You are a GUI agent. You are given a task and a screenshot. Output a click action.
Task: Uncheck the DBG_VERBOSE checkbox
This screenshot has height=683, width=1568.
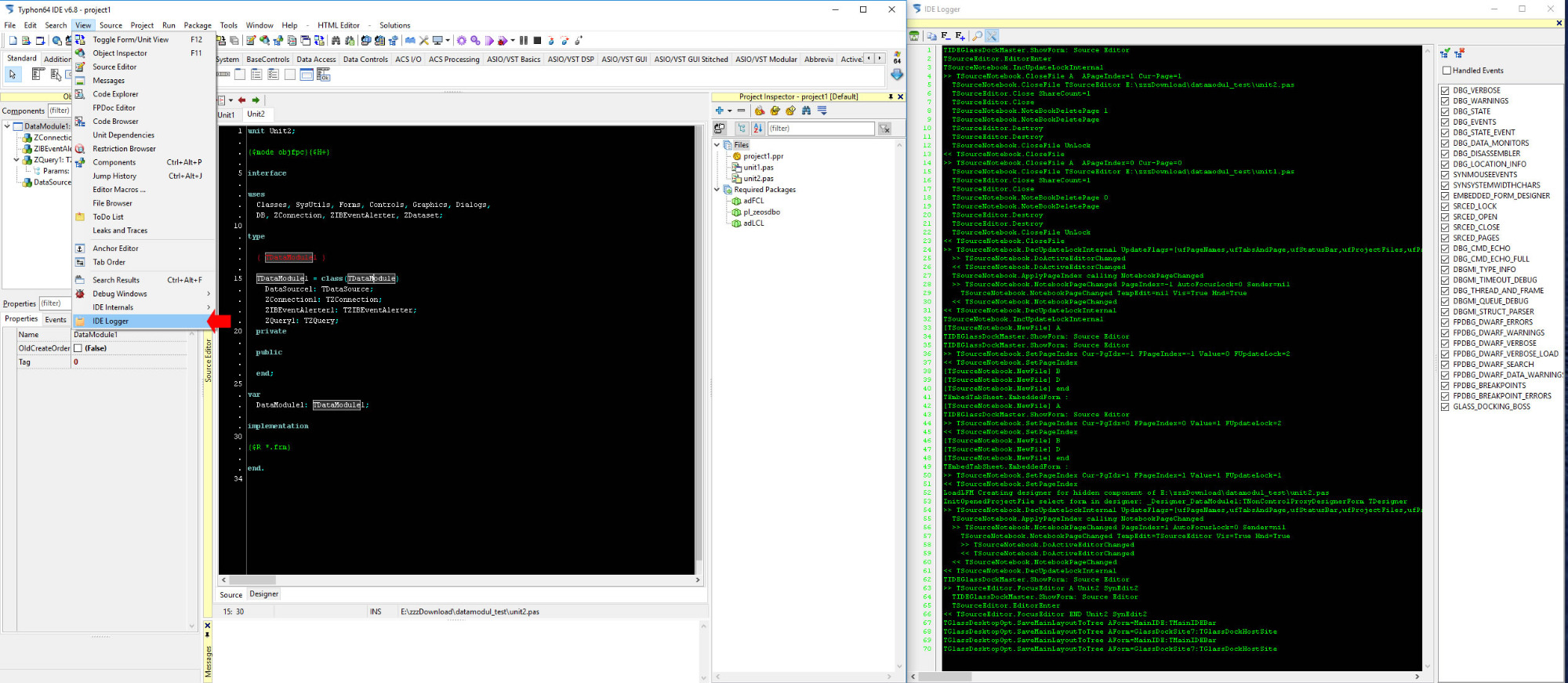1445,91
